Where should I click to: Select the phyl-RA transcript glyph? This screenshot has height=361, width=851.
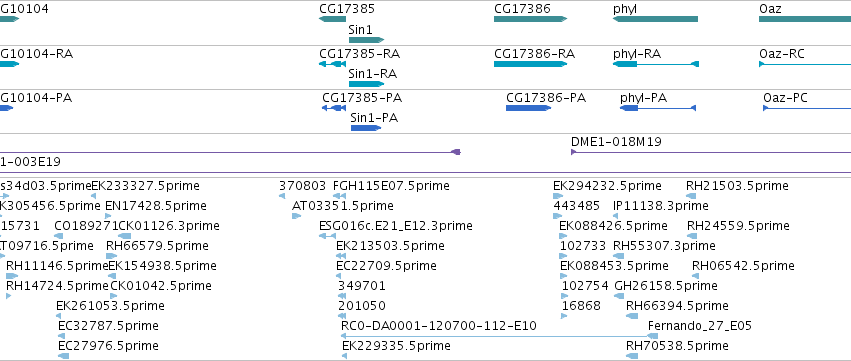tap(656, 64)
